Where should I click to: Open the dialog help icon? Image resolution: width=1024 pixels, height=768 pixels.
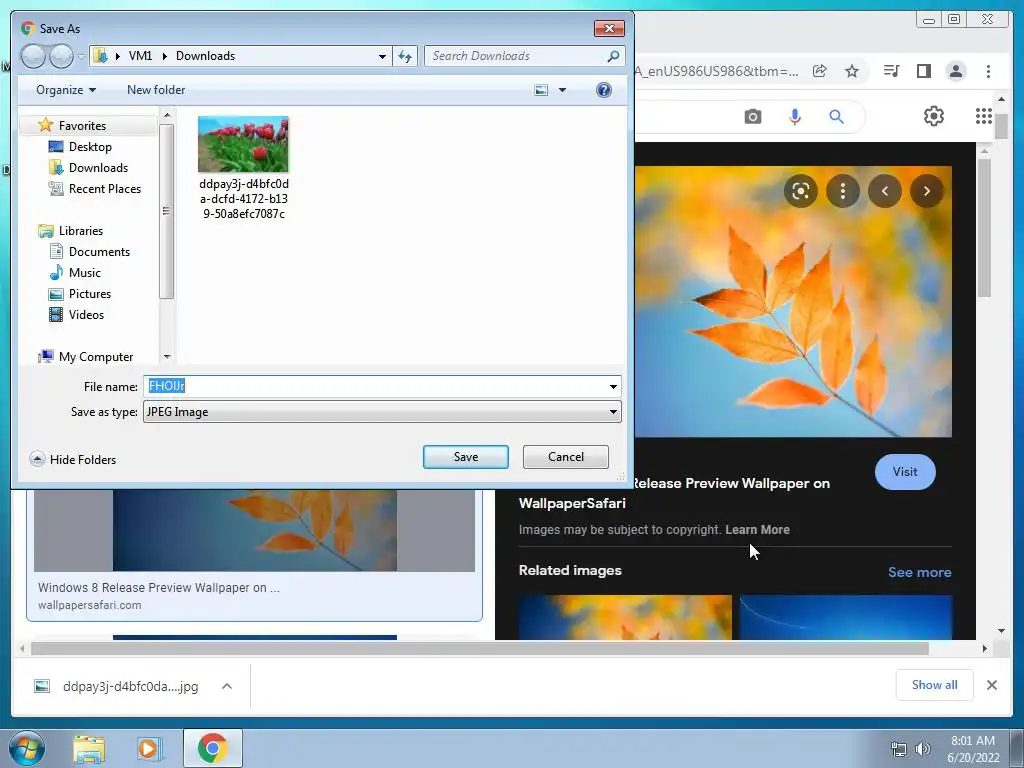(x=603, y=90)
